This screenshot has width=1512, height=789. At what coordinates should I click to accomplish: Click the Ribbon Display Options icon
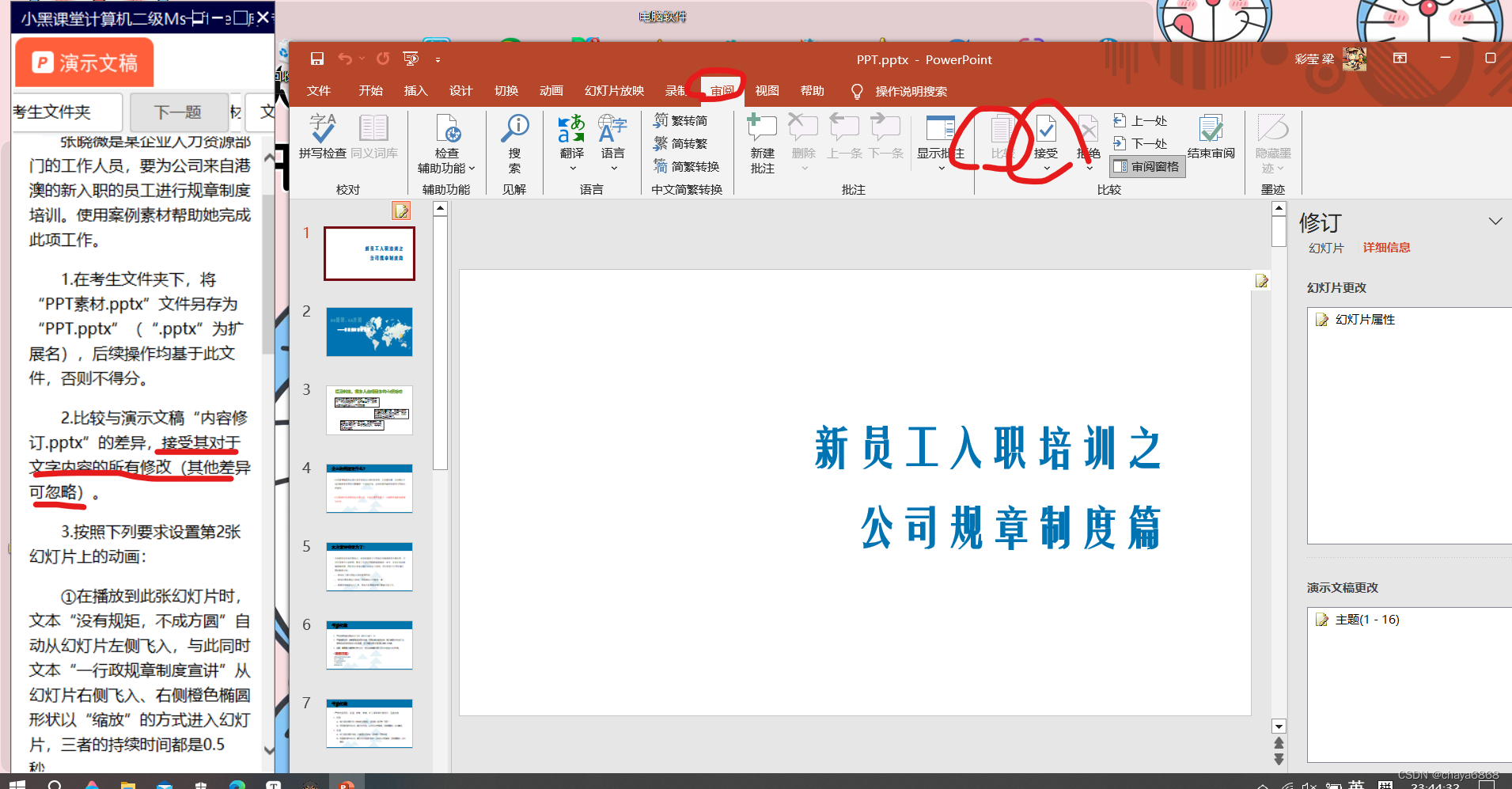(1400, 59)
